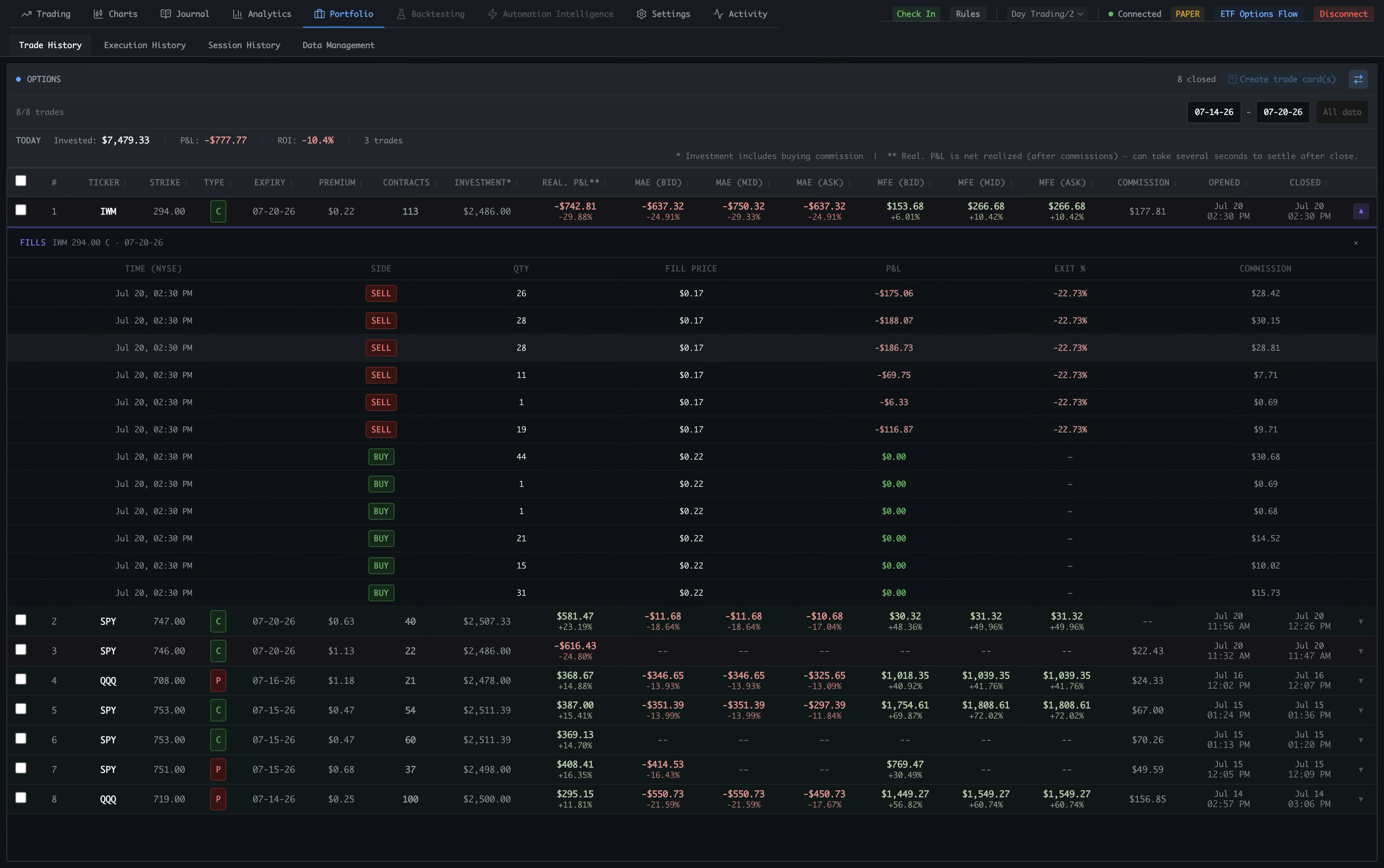Click the Backtesting flask icon

[402, 14]
